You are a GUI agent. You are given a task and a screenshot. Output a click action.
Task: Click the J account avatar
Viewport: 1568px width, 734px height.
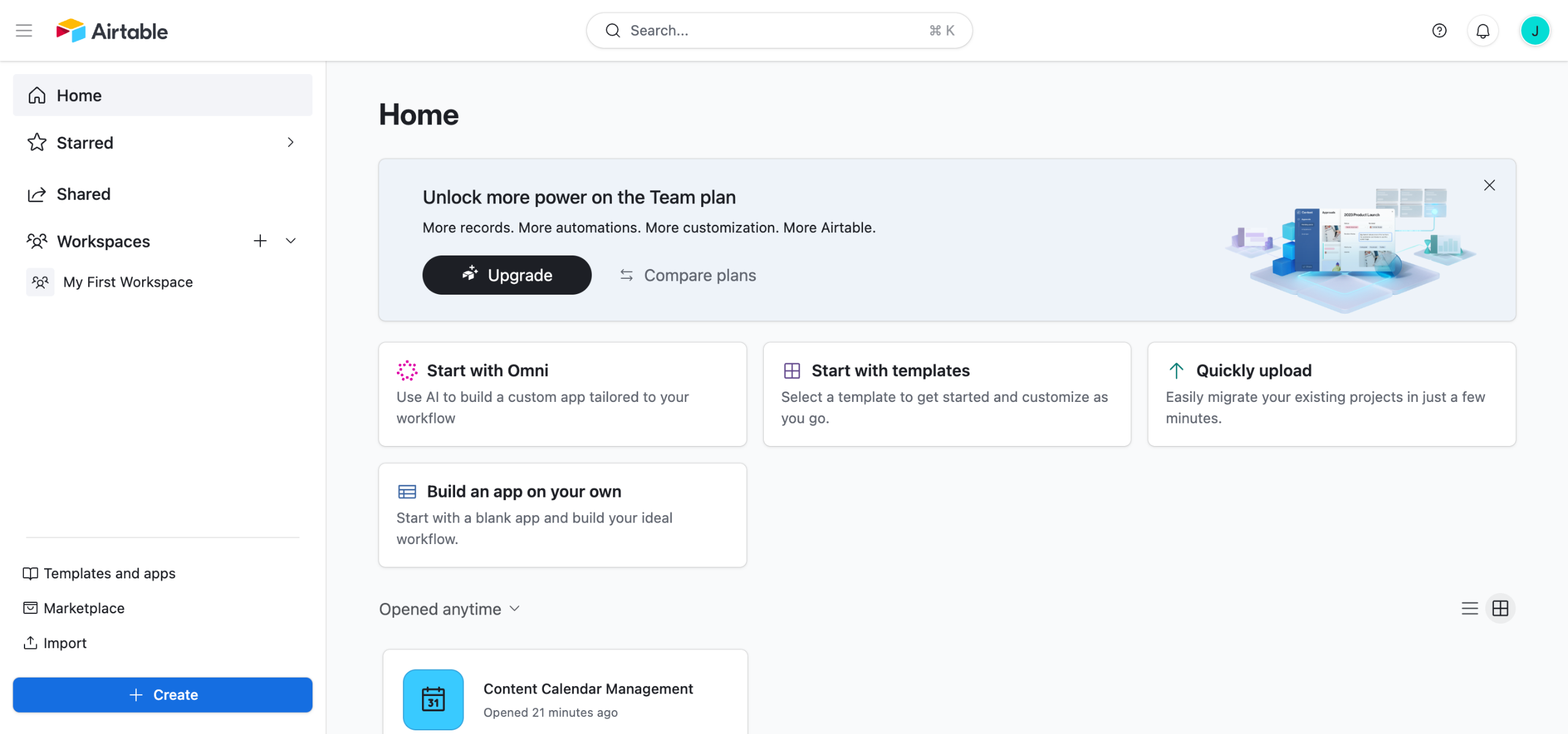click(1534, 30)
